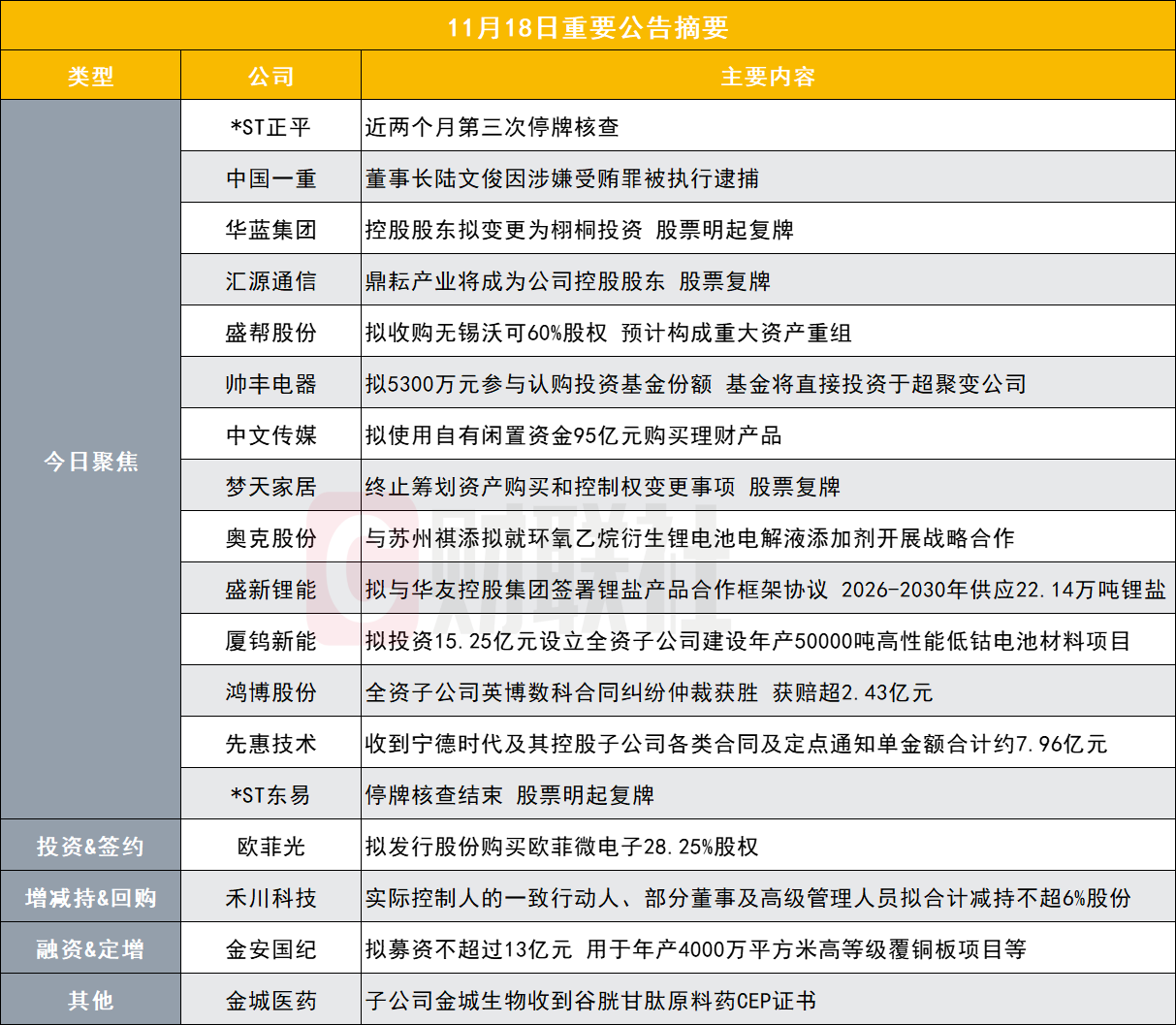The height and width of the screenshot is (1025, 1176).
Task: Select company cell '盛帮股份'
Action: [x=270, y=333]
